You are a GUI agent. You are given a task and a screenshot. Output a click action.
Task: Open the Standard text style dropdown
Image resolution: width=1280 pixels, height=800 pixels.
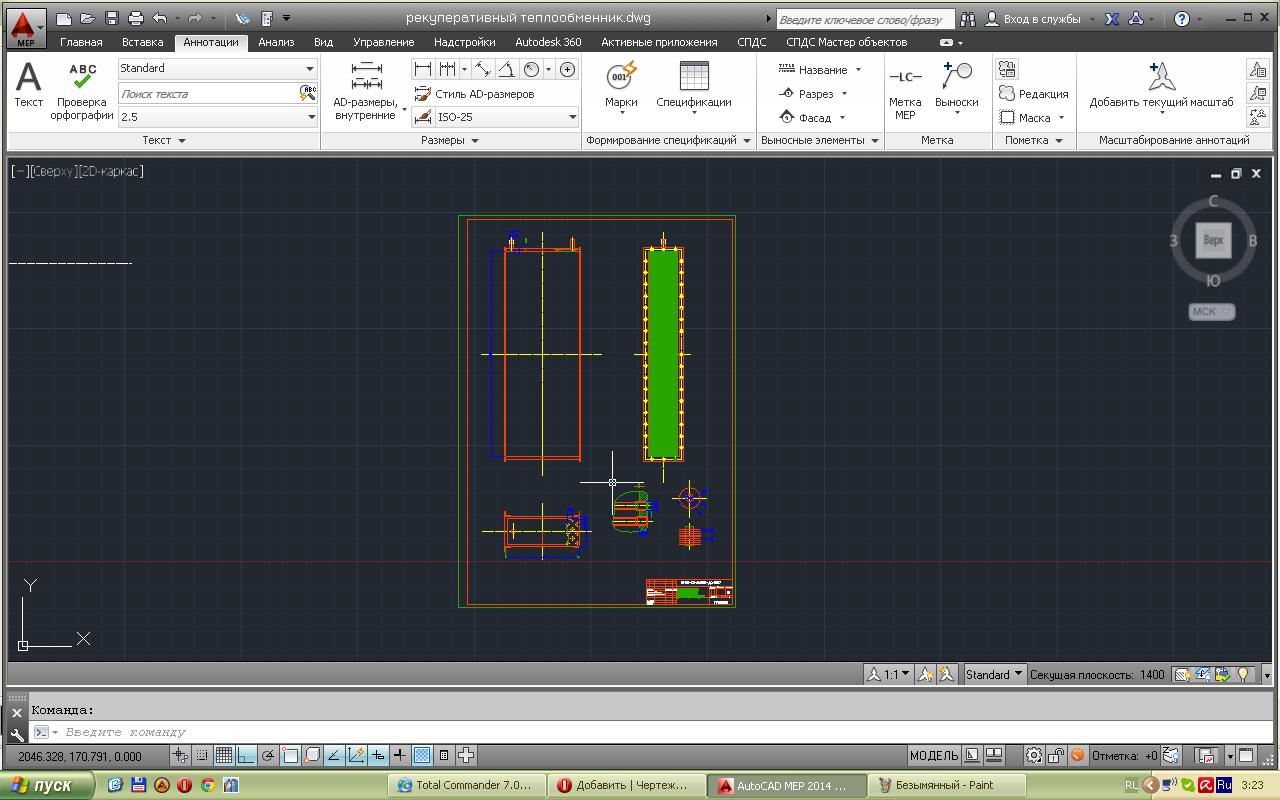pos(217,68)
